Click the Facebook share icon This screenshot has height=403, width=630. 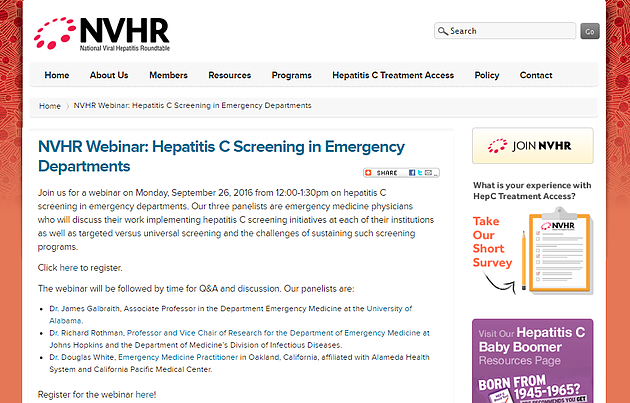click(x=414, y=173)
